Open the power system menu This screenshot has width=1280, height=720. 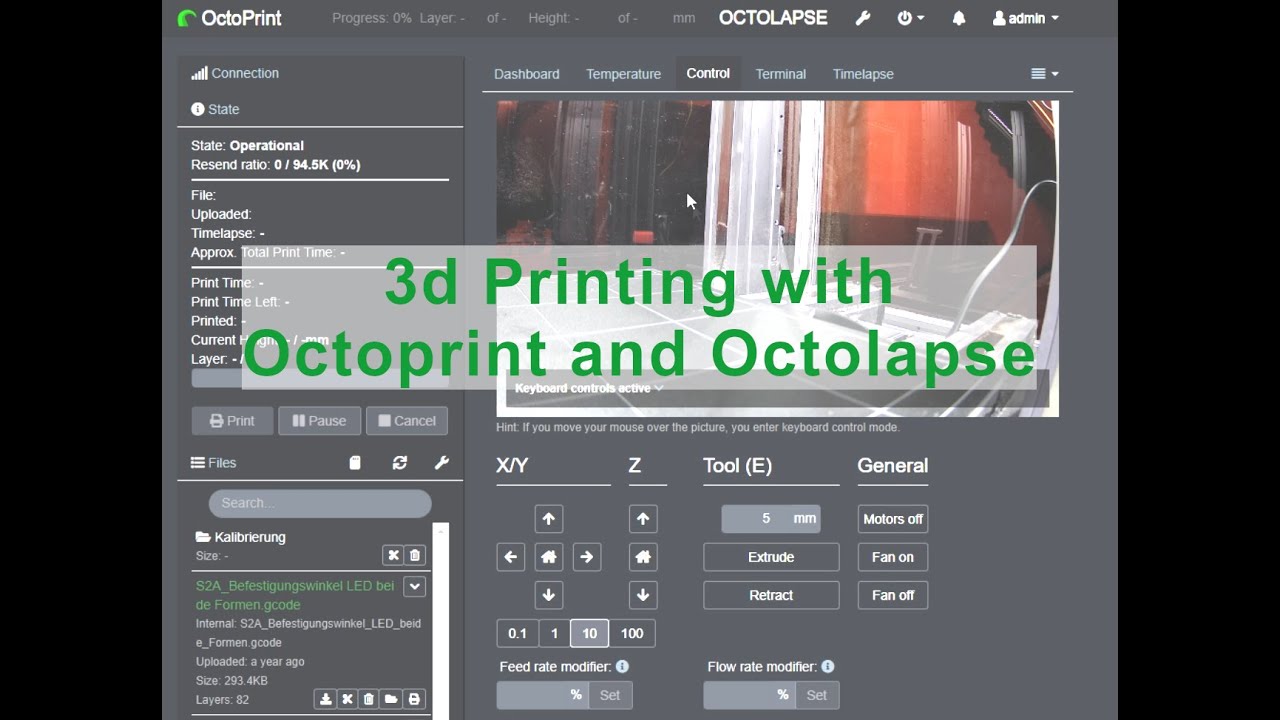click(910, 18)
